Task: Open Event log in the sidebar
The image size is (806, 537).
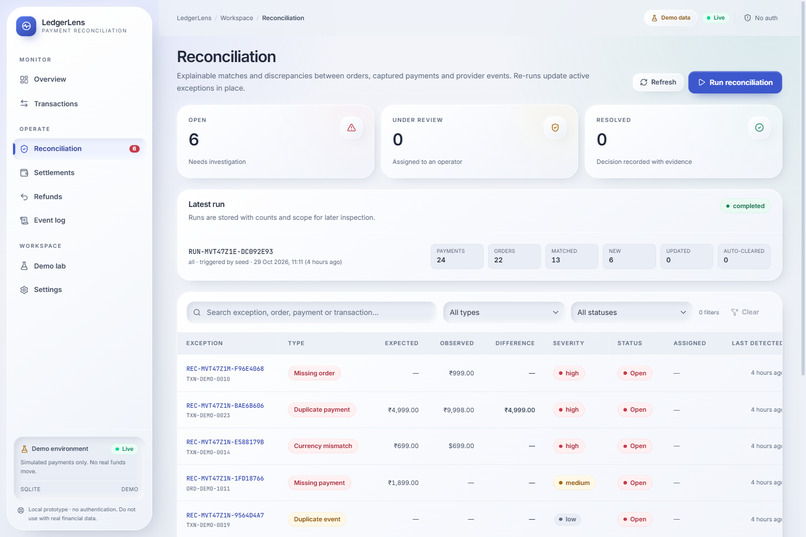Action: click(x=79, y=220)
